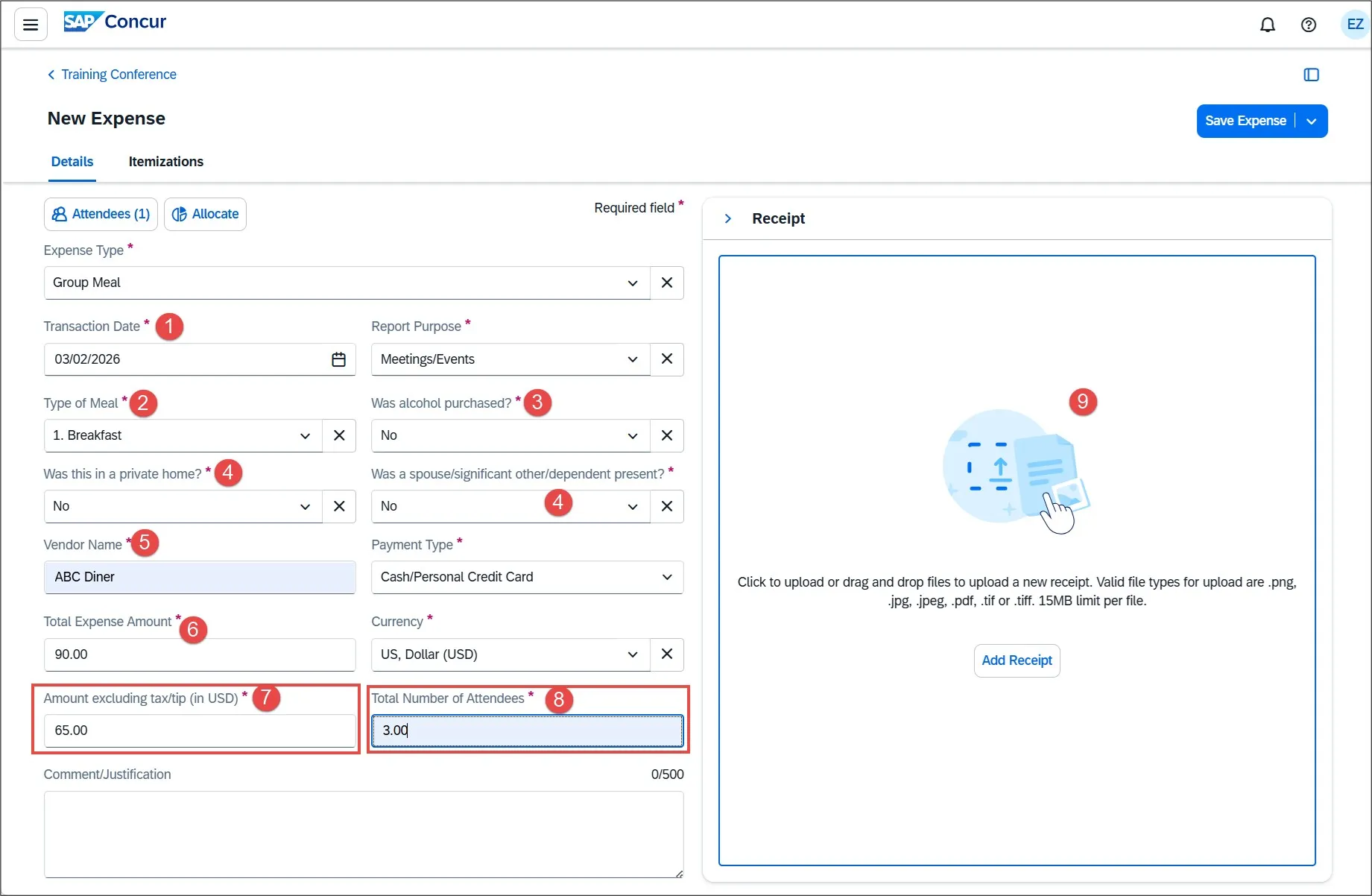Click the Allocate button
This screenshot has width=1372, height=896.
[x=205, y=214]
